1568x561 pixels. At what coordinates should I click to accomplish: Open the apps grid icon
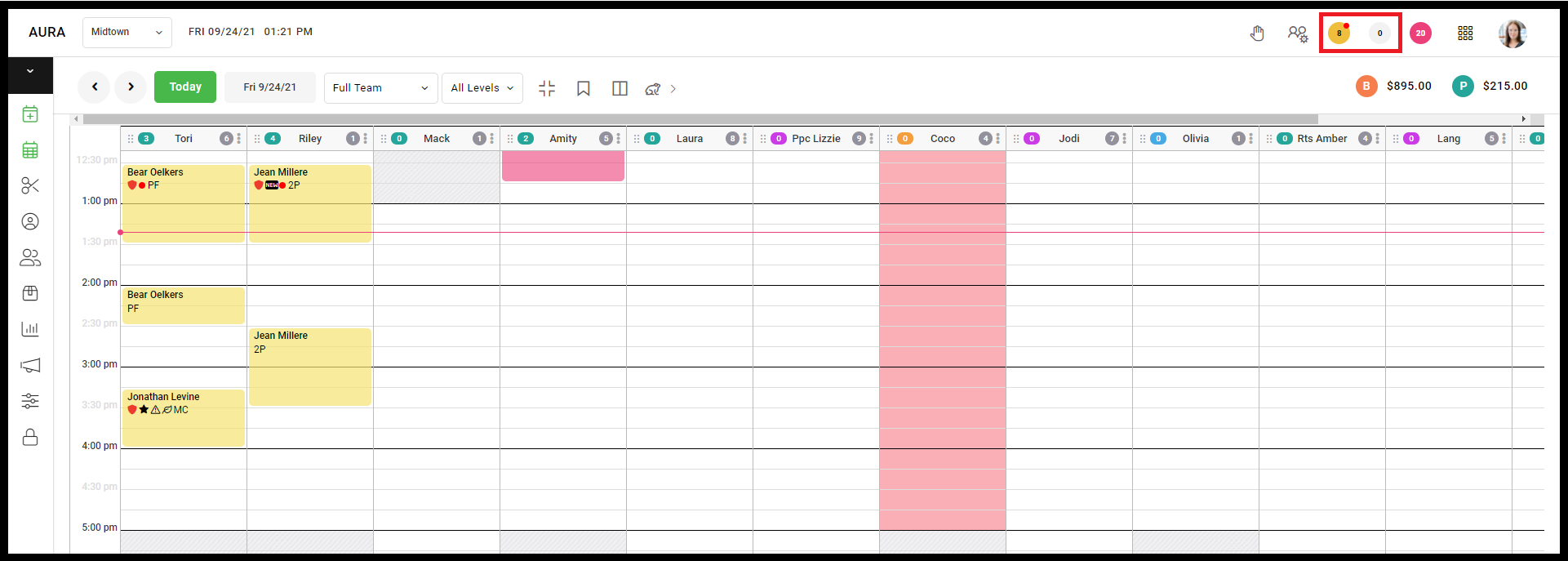1465,33
